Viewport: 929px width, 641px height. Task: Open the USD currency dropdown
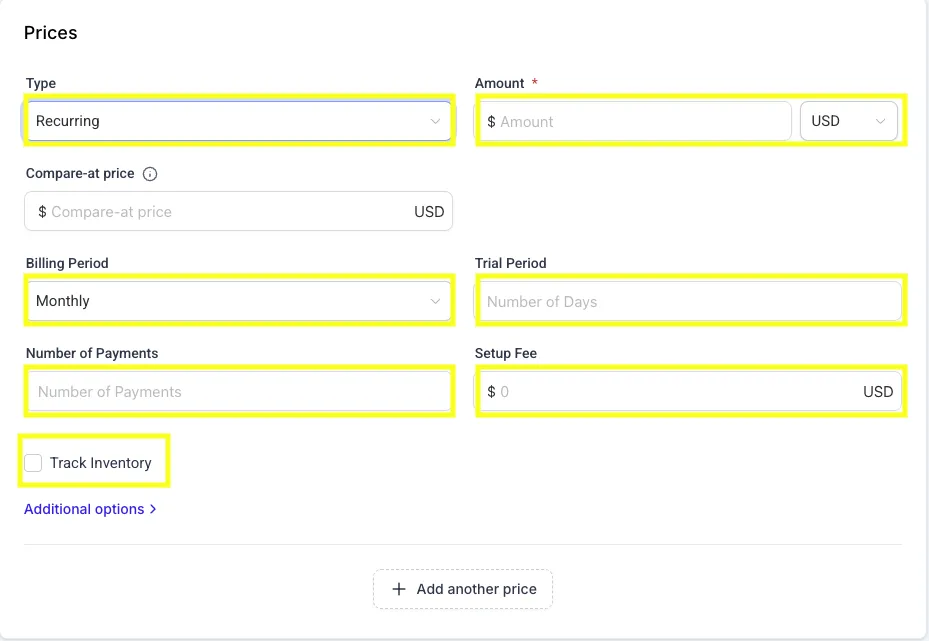(x=848, y=121)
